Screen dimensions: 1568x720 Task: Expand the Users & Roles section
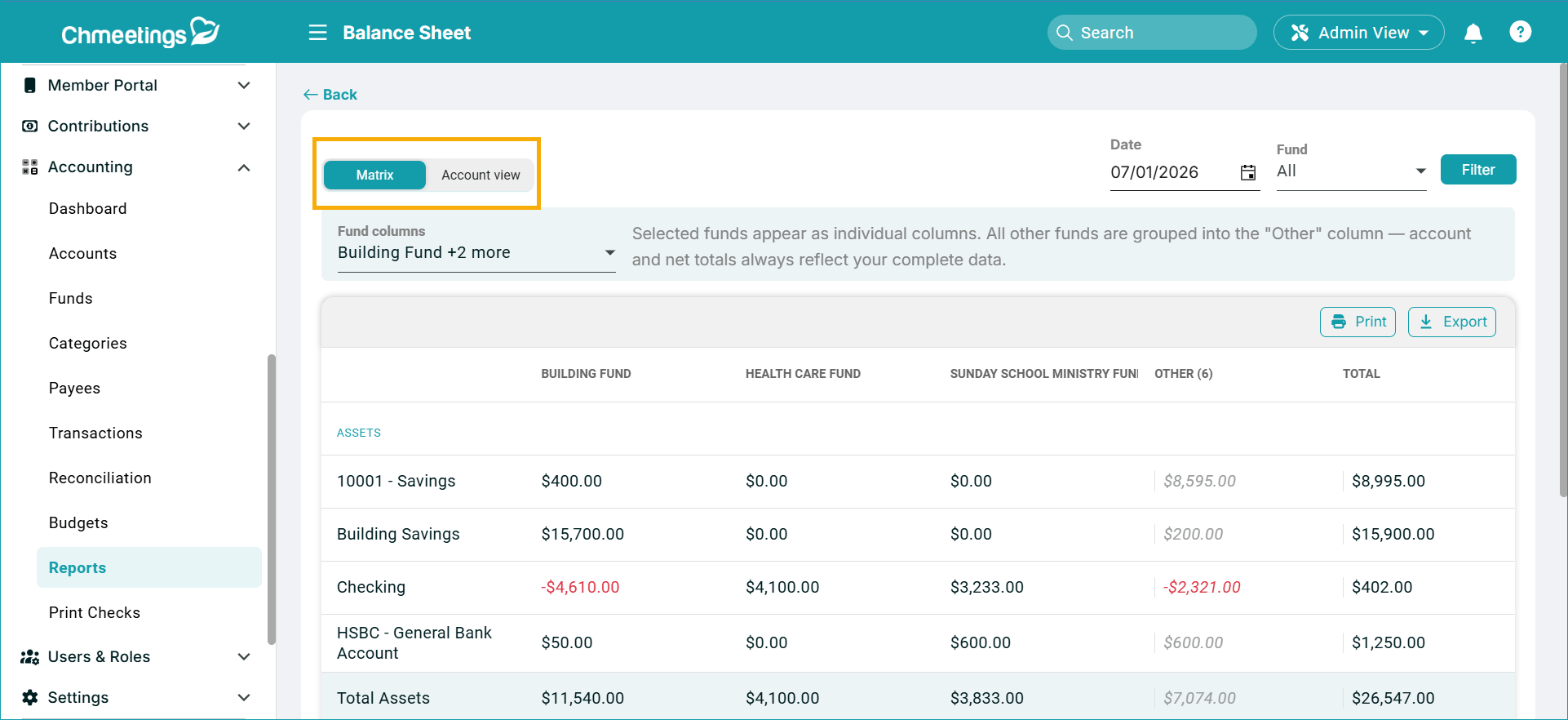243,656
